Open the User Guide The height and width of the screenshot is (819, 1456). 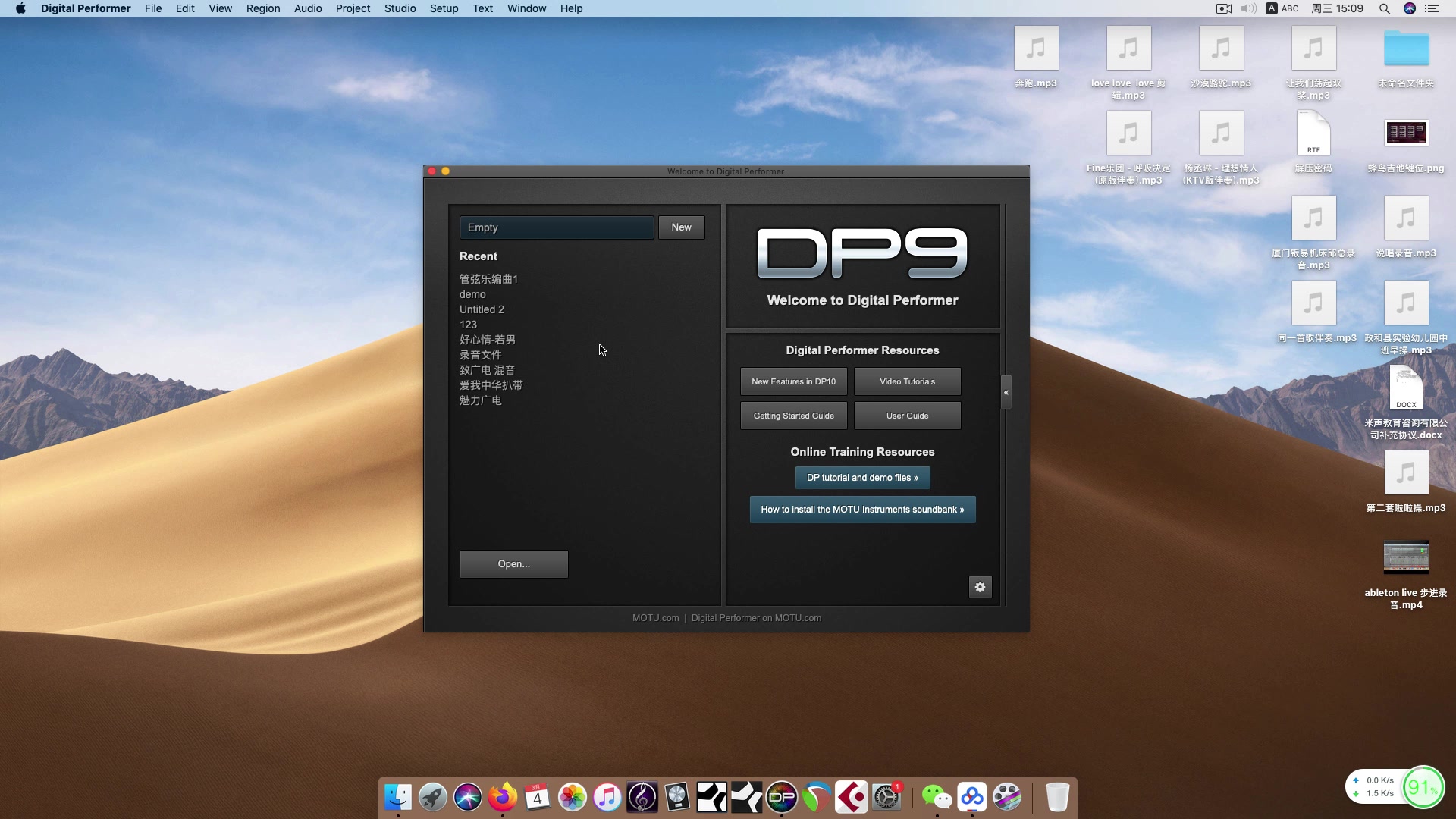[x=907, y=416]
